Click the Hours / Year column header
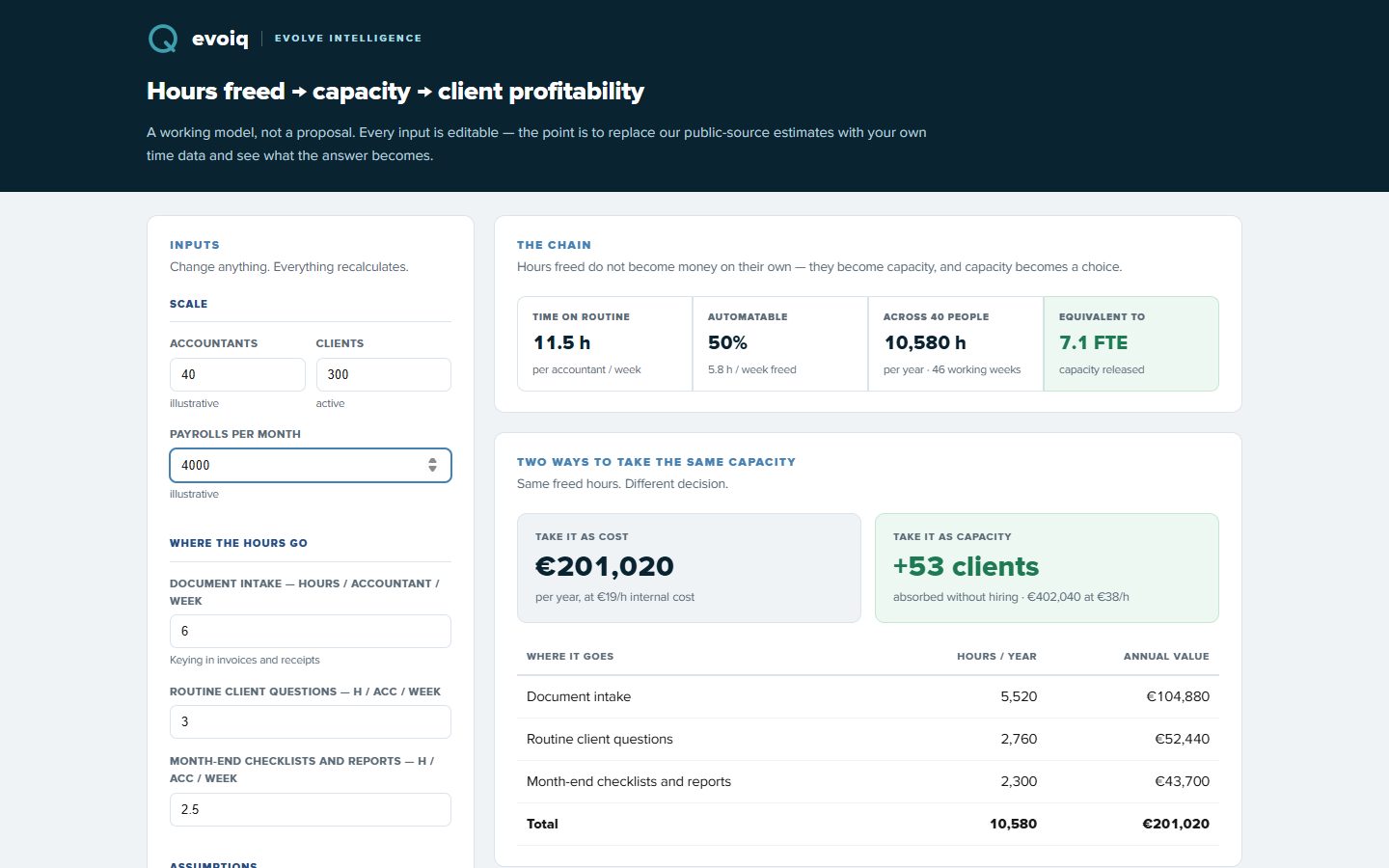1389x868 pixels. coord(996,656)
